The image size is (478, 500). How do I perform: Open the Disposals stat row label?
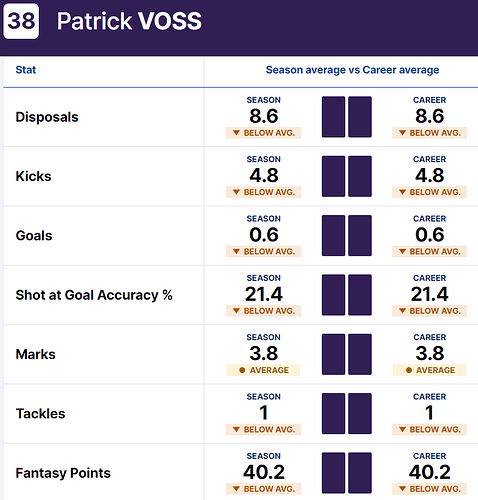47,117
